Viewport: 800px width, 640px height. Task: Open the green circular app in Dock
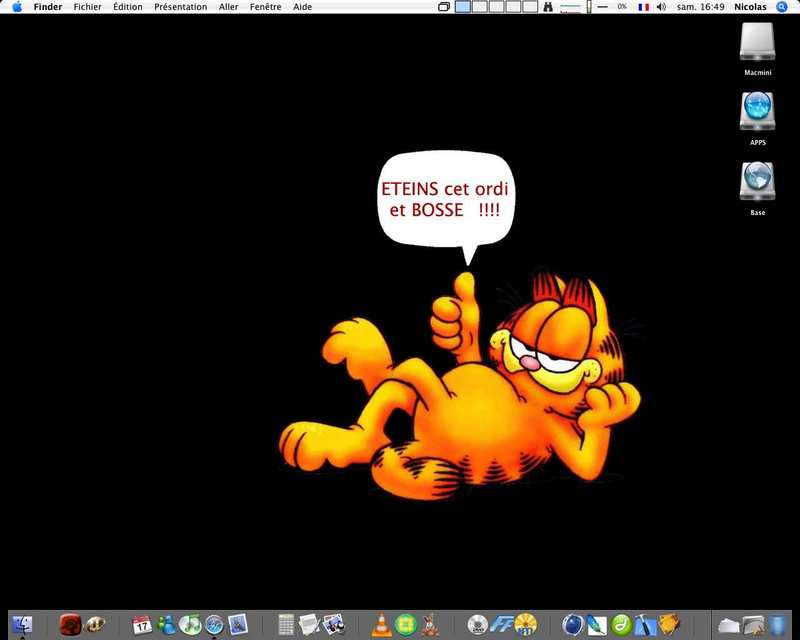click(x=406, y=625)
